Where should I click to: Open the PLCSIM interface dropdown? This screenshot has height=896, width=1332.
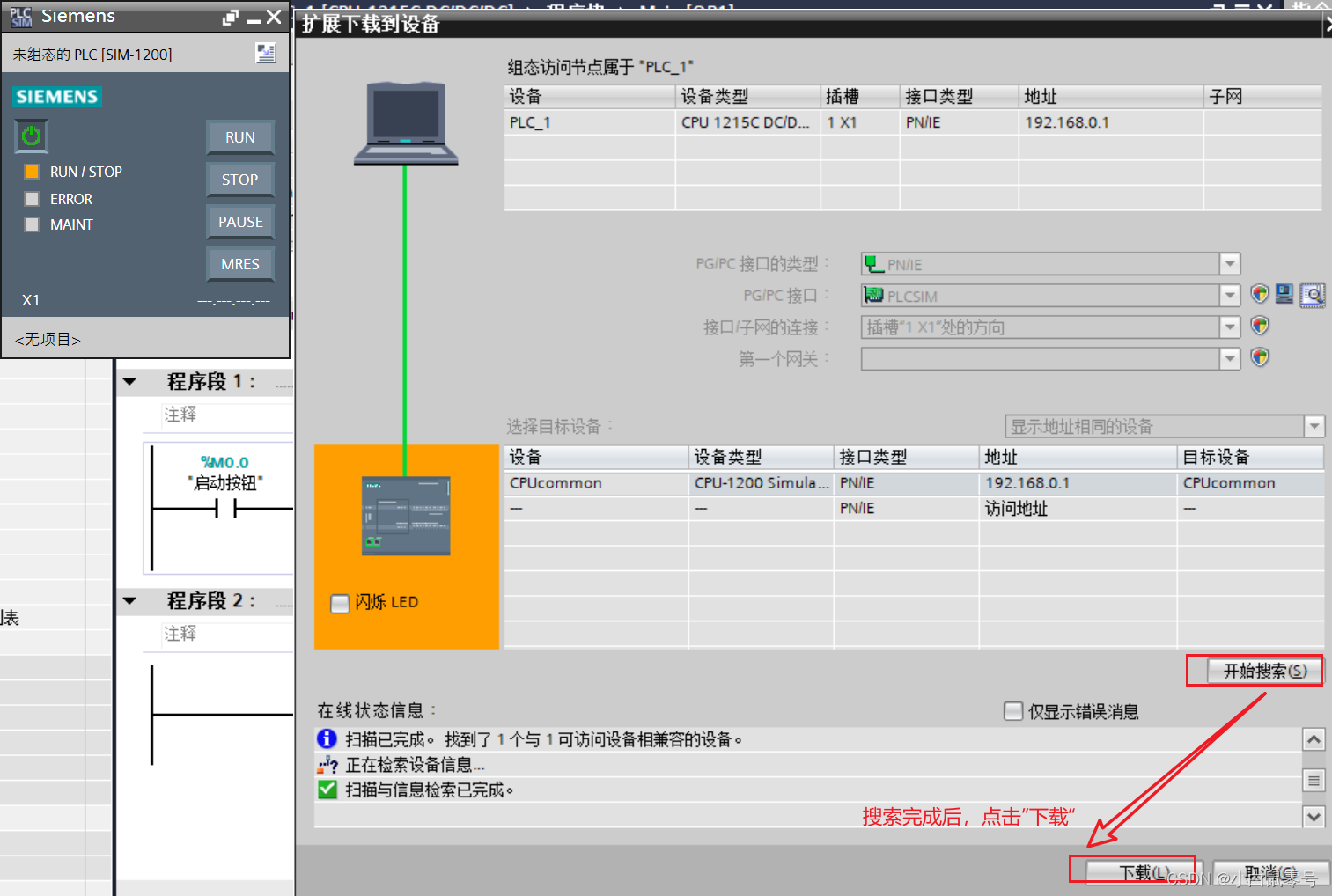point(1229,295)
